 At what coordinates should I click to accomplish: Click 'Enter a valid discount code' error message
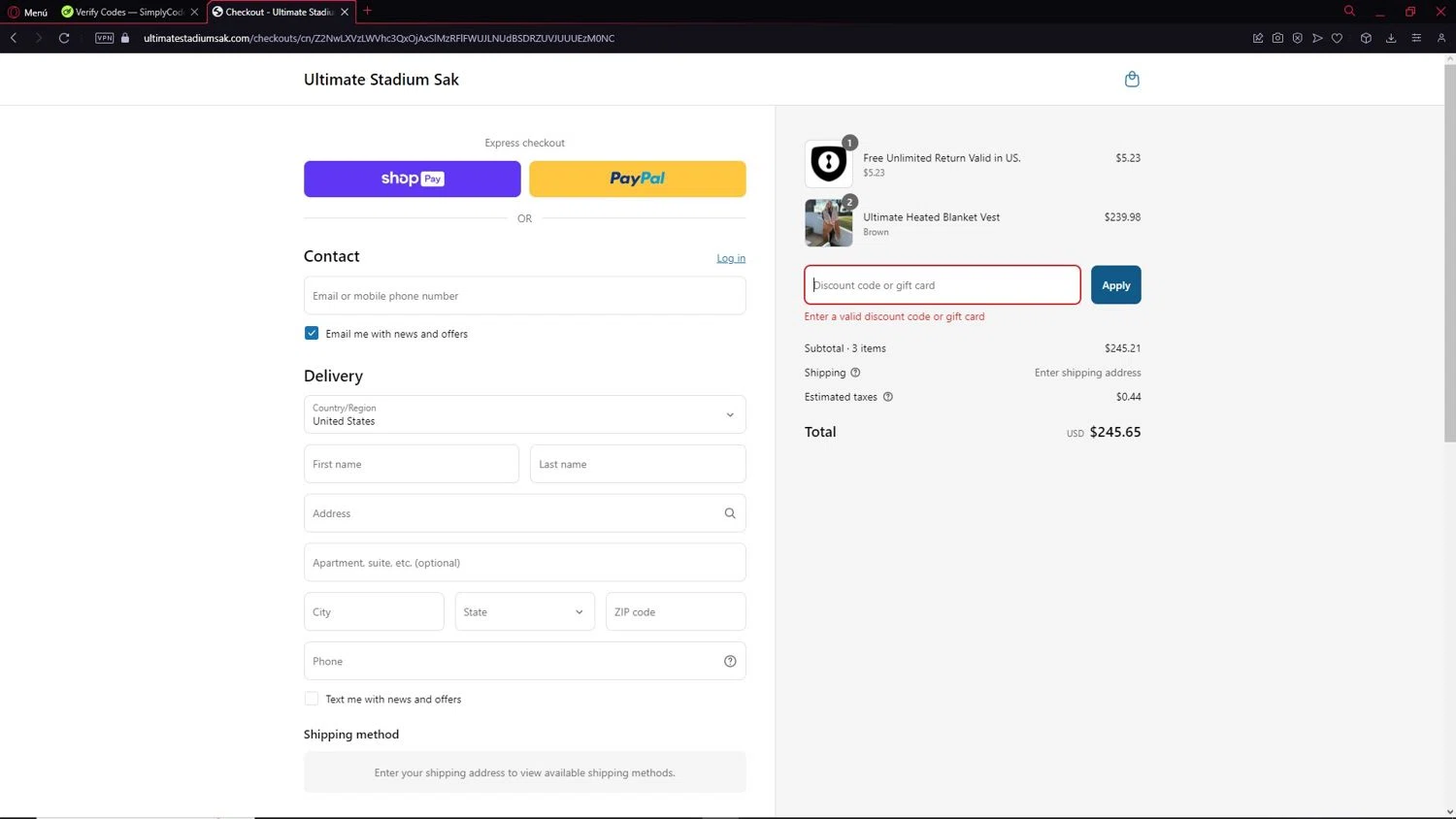[x=895, y=316]
